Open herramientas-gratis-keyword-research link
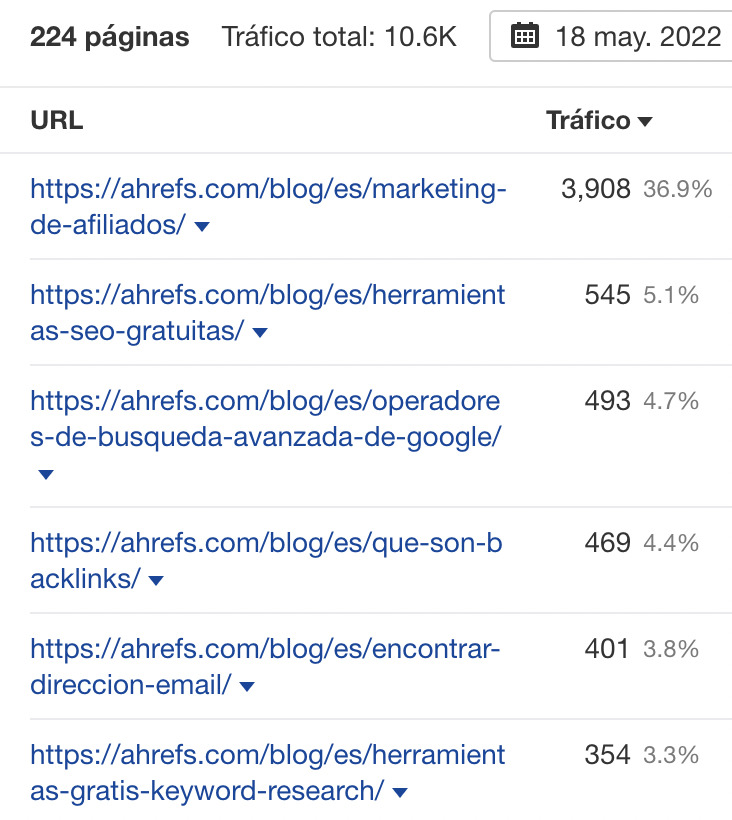Screen dimensions: 732x820 (x=267, y=773)
